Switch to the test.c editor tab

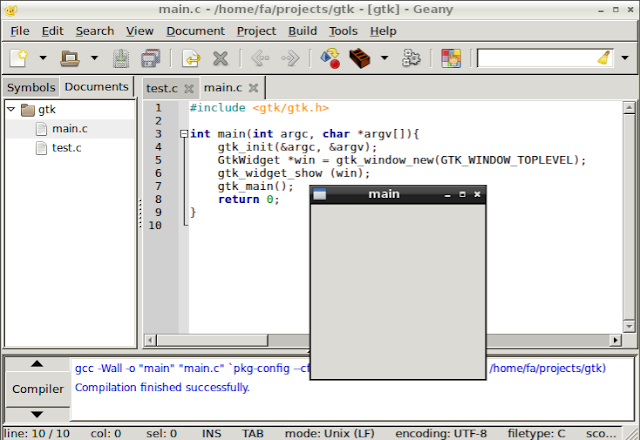(x=162, y=88)
